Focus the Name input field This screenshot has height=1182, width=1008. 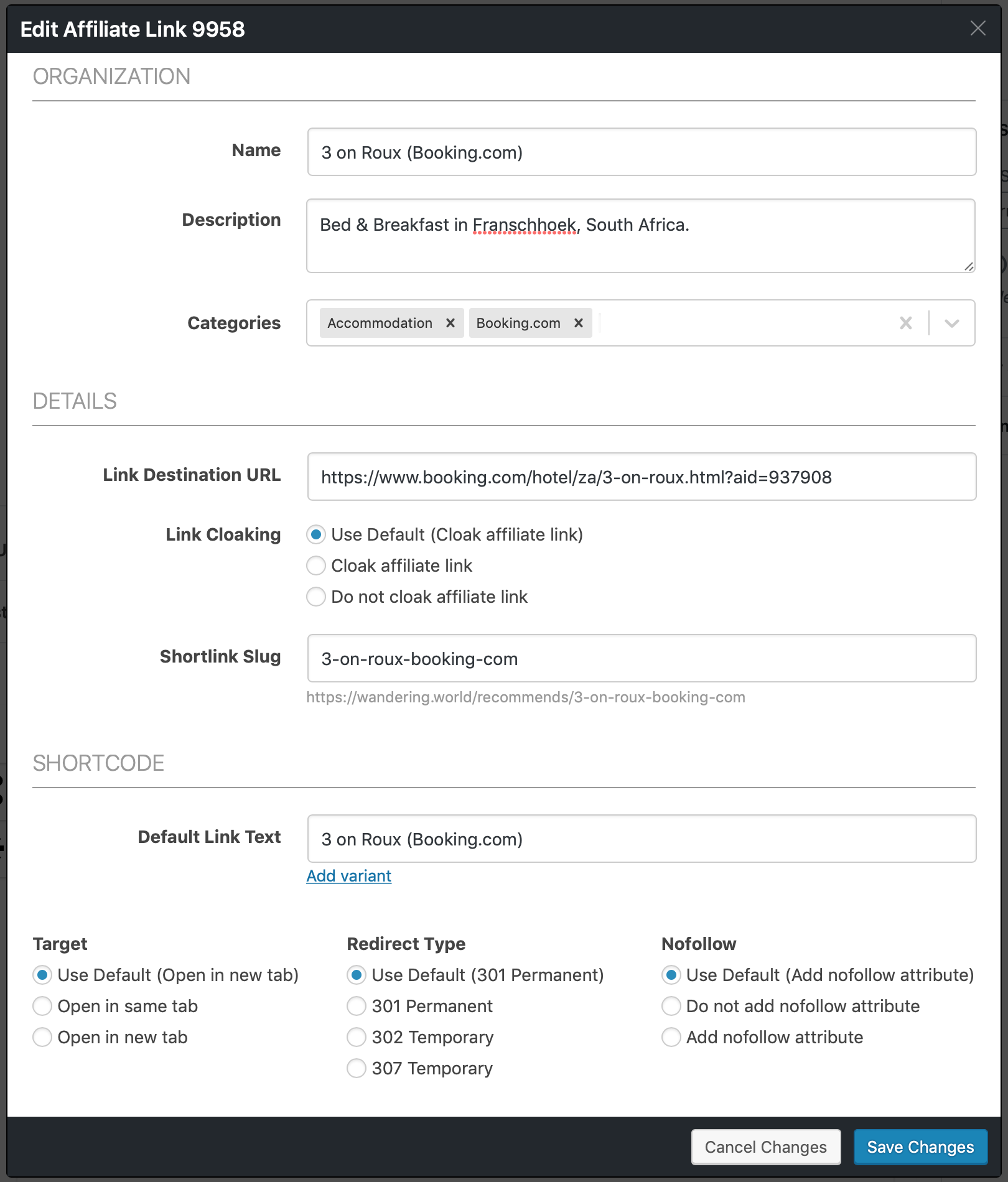(641, 152)
